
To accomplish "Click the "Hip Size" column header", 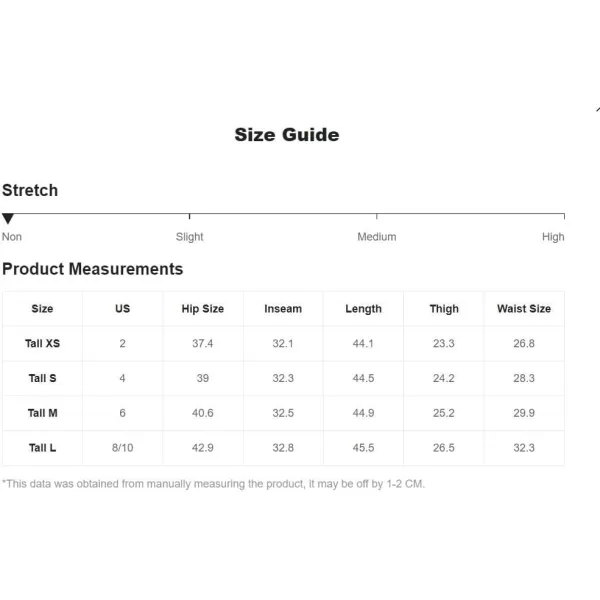I will [203, 309].
